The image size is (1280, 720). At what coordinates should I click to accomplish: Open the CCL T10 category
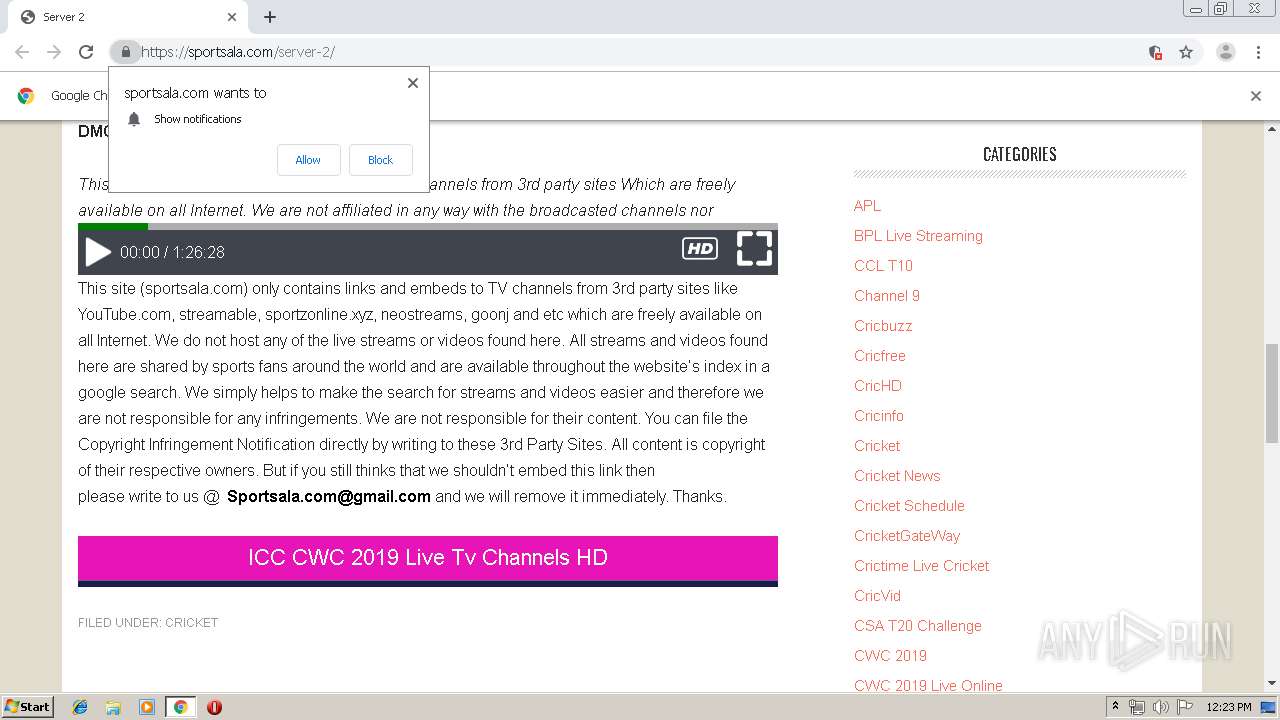pyautogui.click(x=883, y=265)
